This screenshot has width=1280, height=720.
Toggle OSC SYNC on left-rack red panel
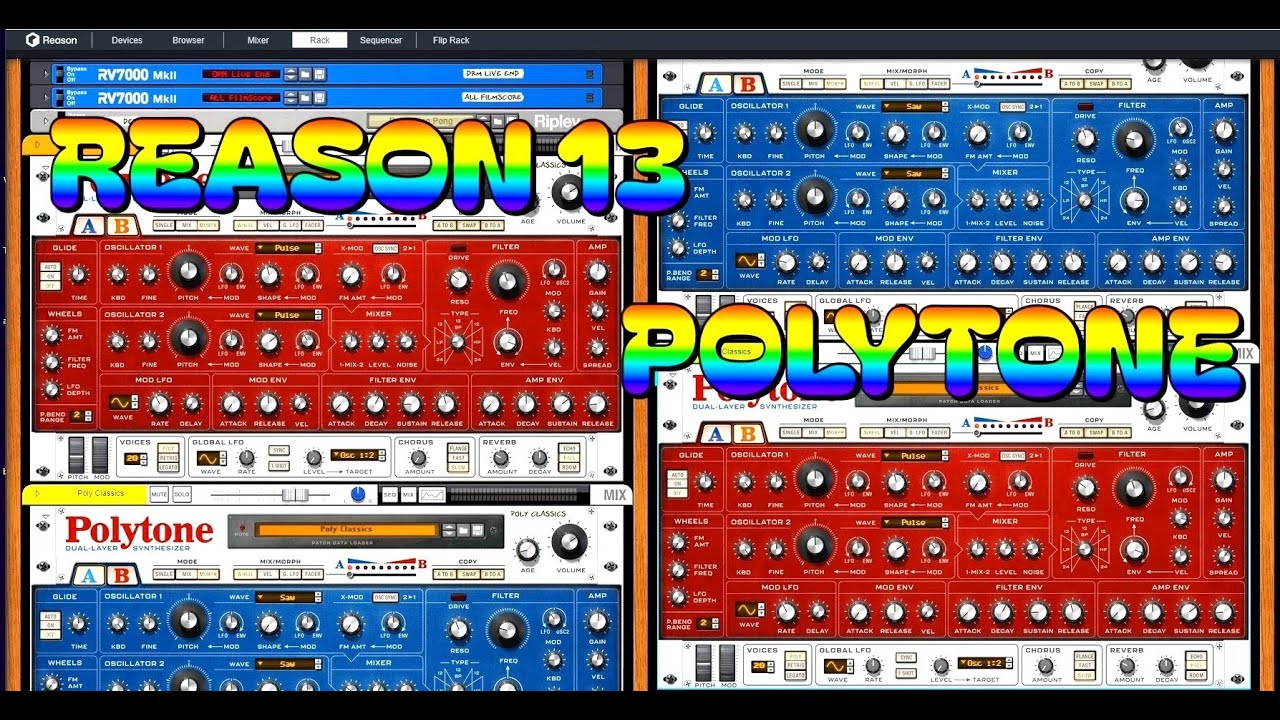386,247
